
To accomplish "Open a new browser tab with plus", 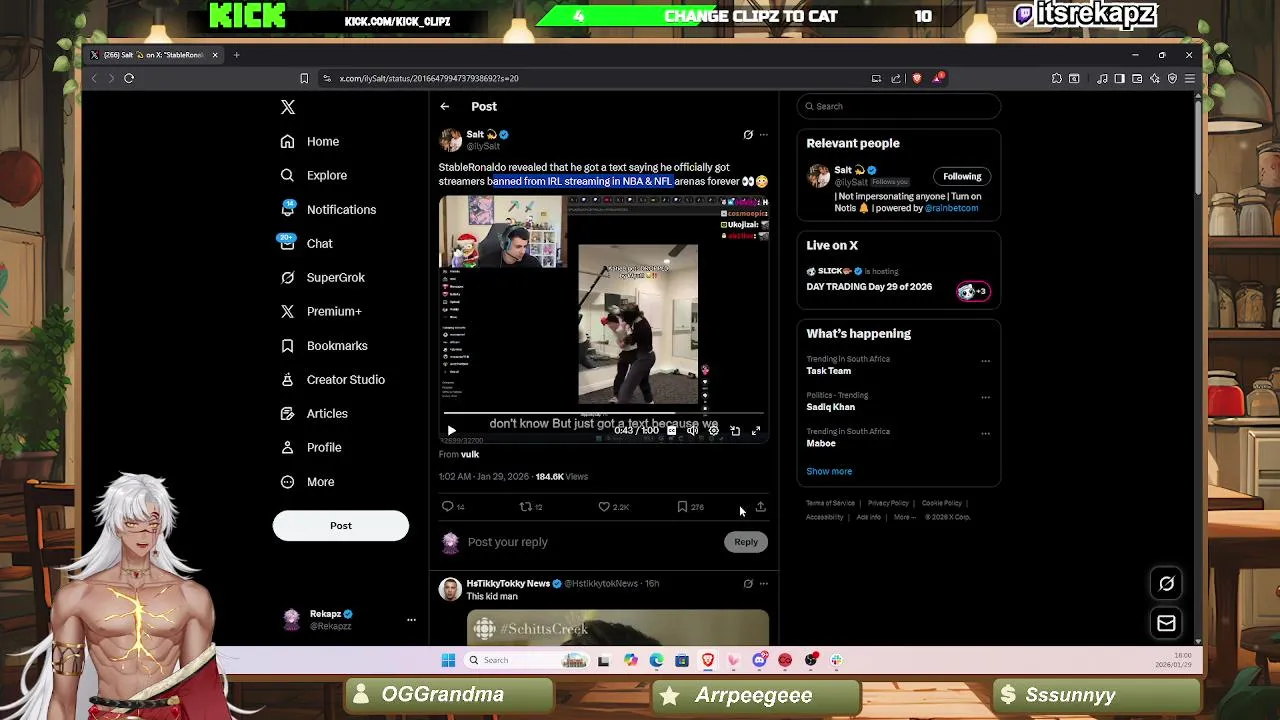I will (237, 55).
